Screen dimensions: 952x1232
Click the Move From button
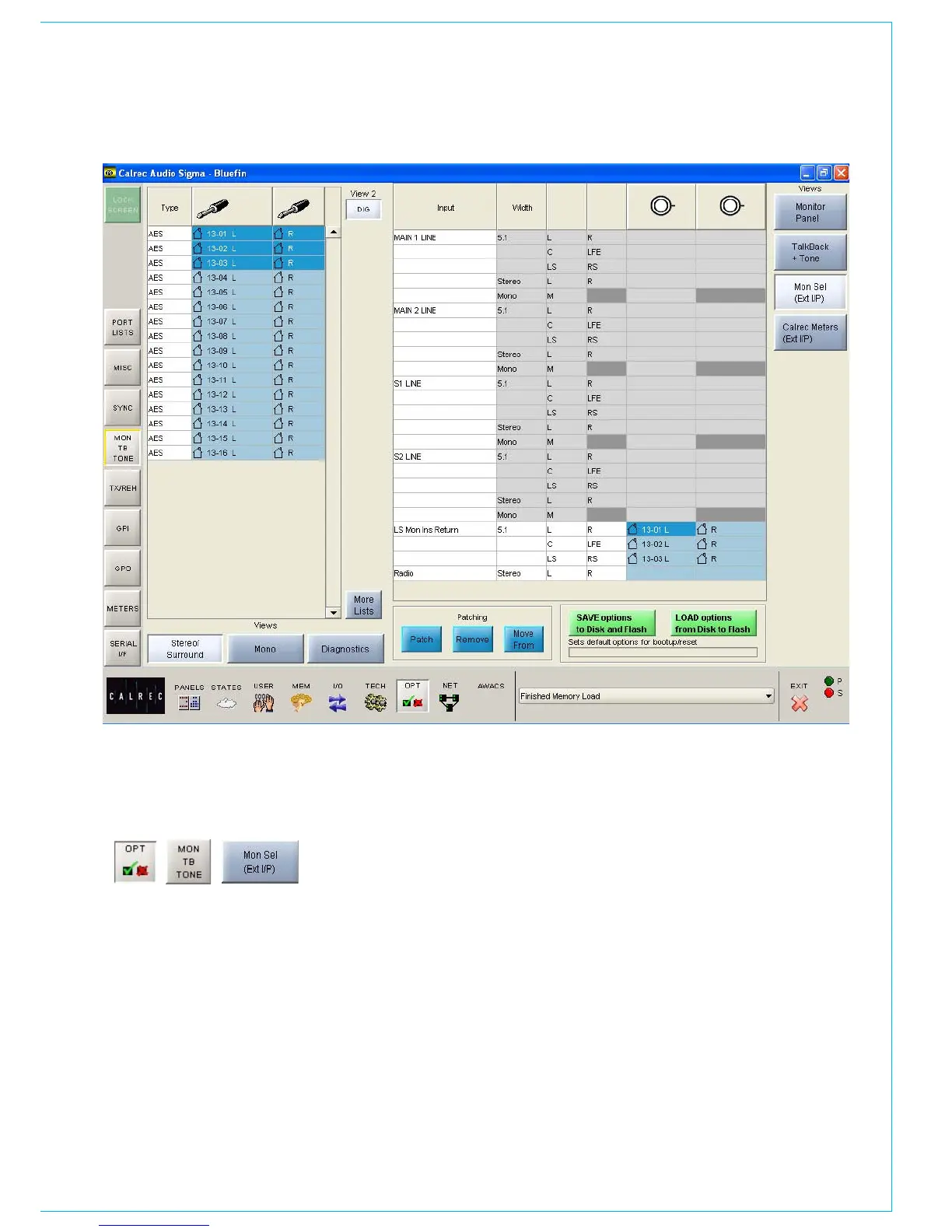tap(523, 639)
